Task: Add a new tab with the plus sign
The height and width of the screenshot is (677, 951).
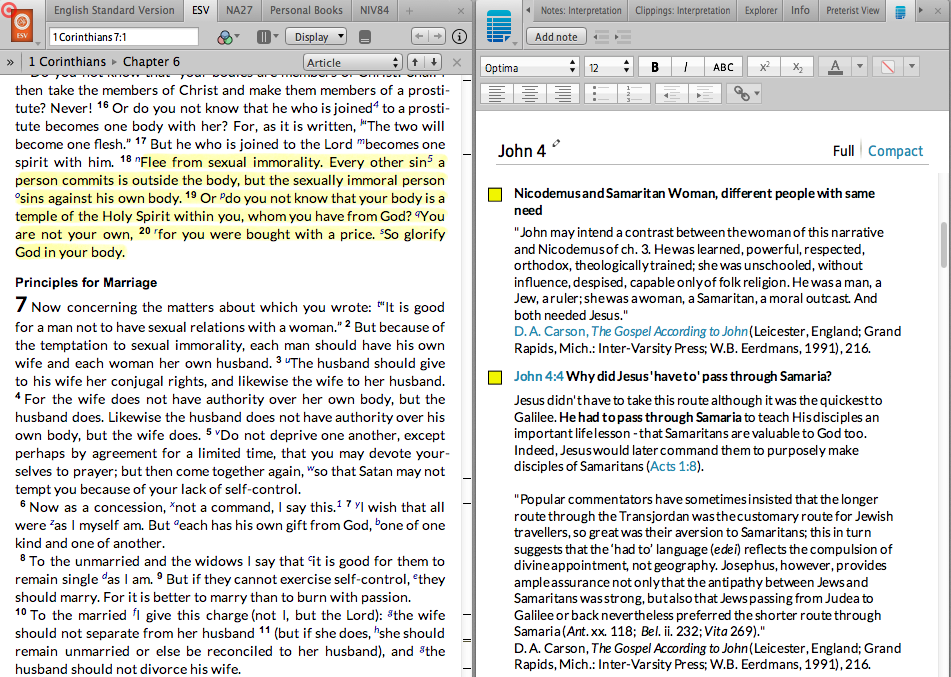Action: click(409, 10)
